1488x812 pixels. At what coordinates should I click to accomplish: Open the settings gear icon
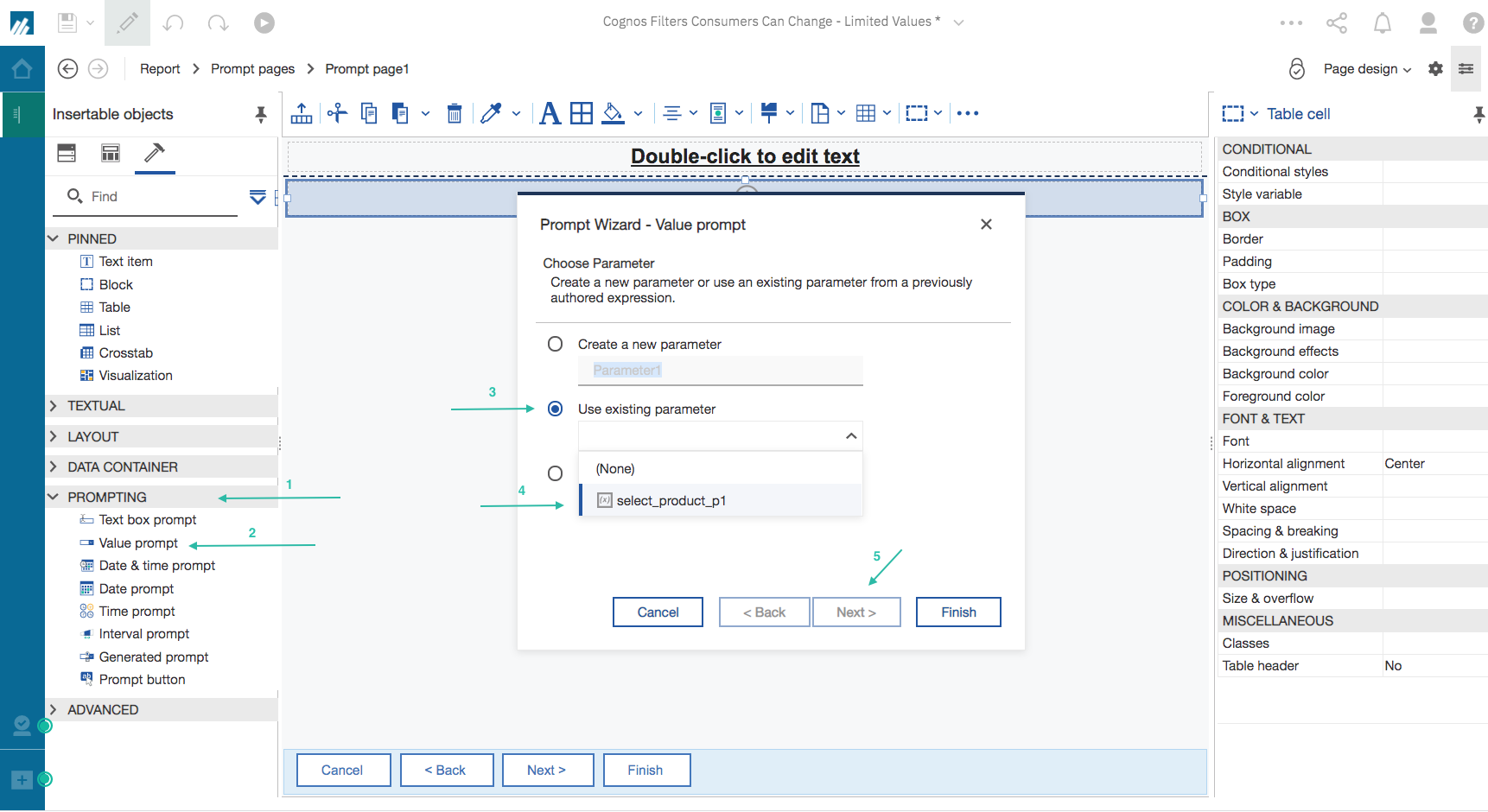pos(1435,68)
